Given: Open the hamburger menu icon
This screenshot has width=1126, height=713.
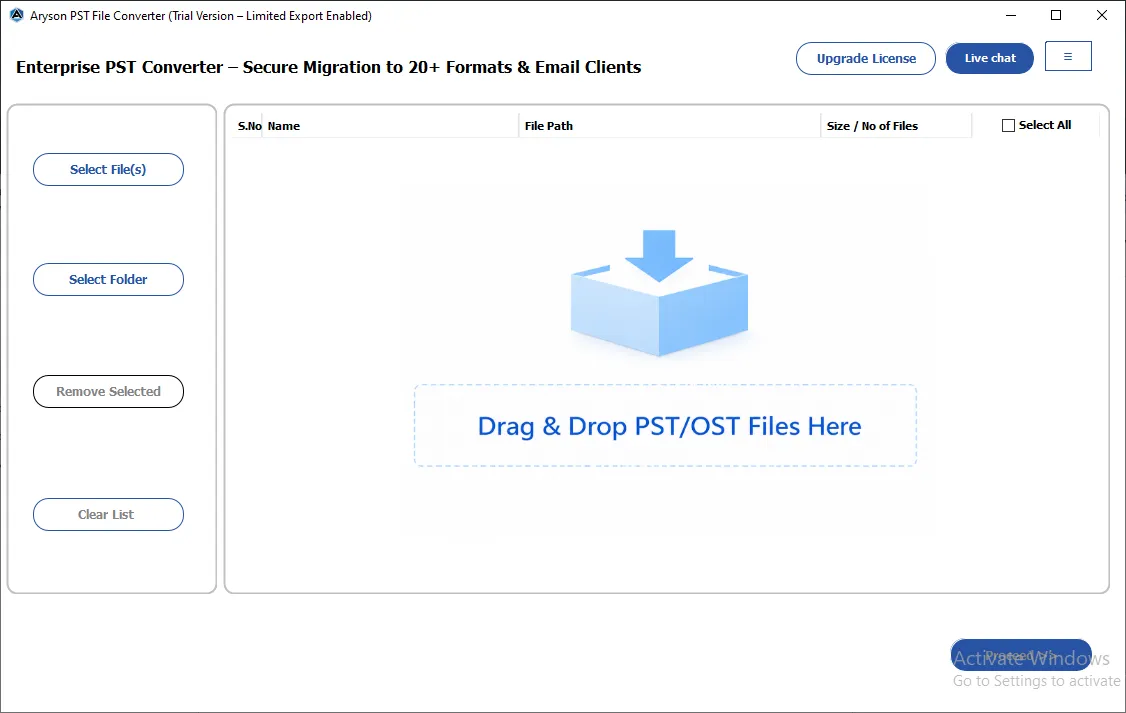Looking at the screenshot, I should 1068,57.
